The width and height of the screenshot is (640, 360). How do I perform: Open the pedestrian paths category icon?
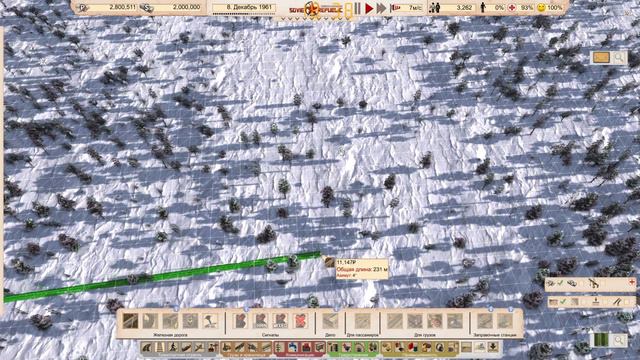(x=173, y=347)
